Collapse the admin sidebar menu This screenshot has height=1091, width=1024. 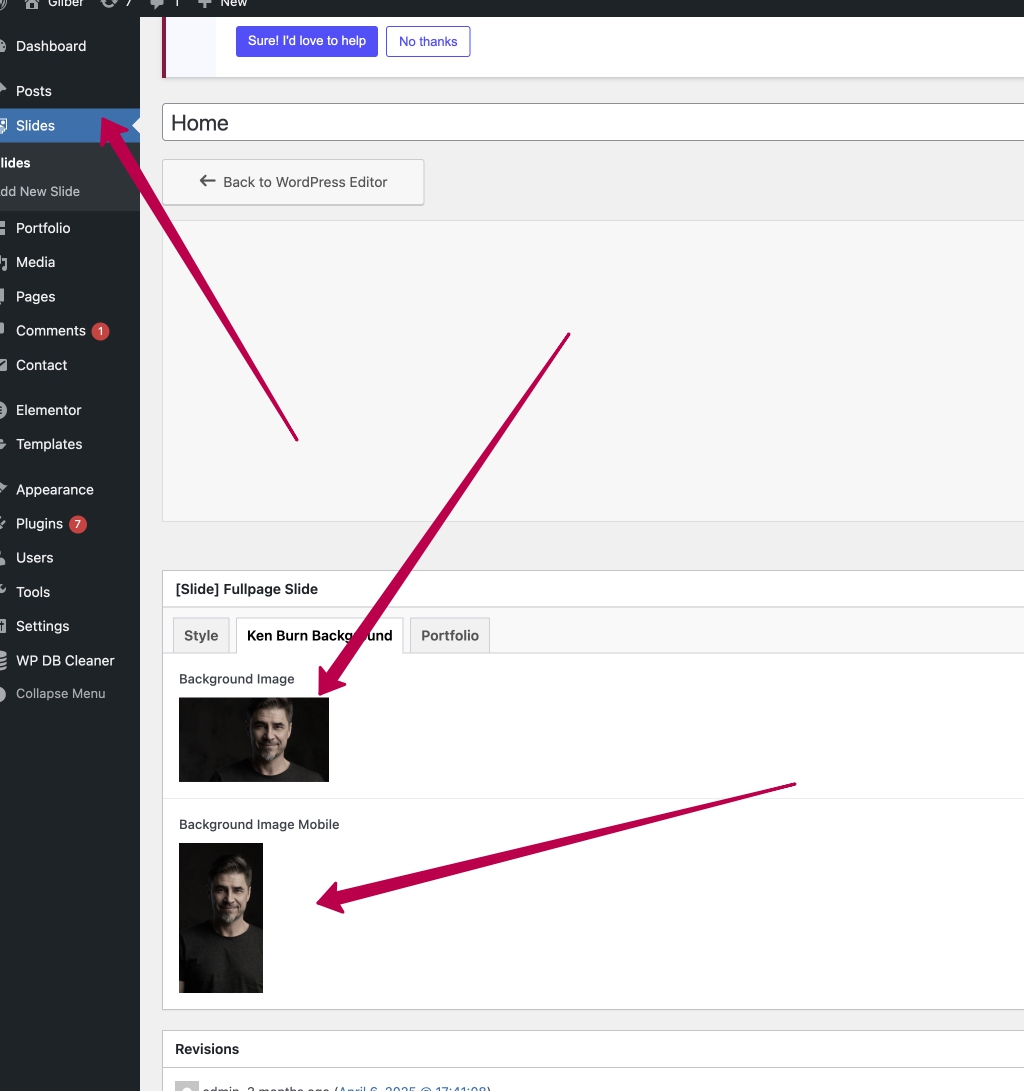60,694
